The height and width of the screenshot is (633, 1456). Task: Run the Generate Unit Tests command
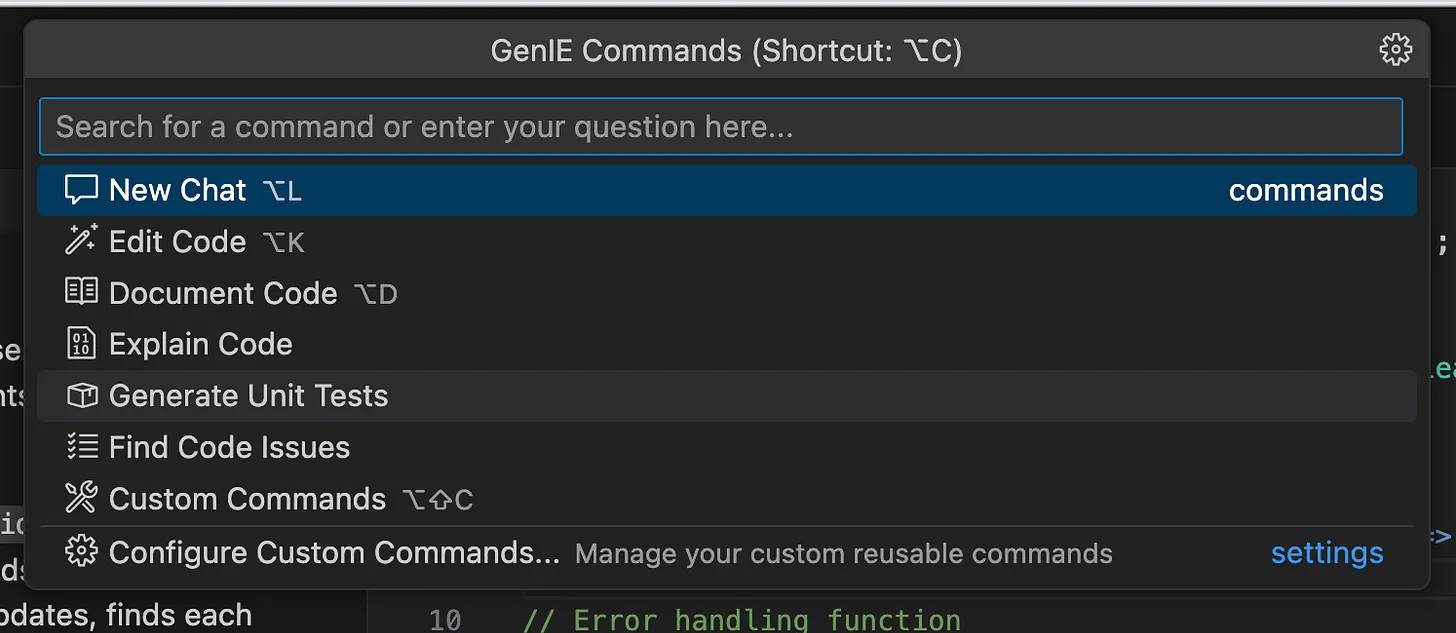(x=250, y=395)
